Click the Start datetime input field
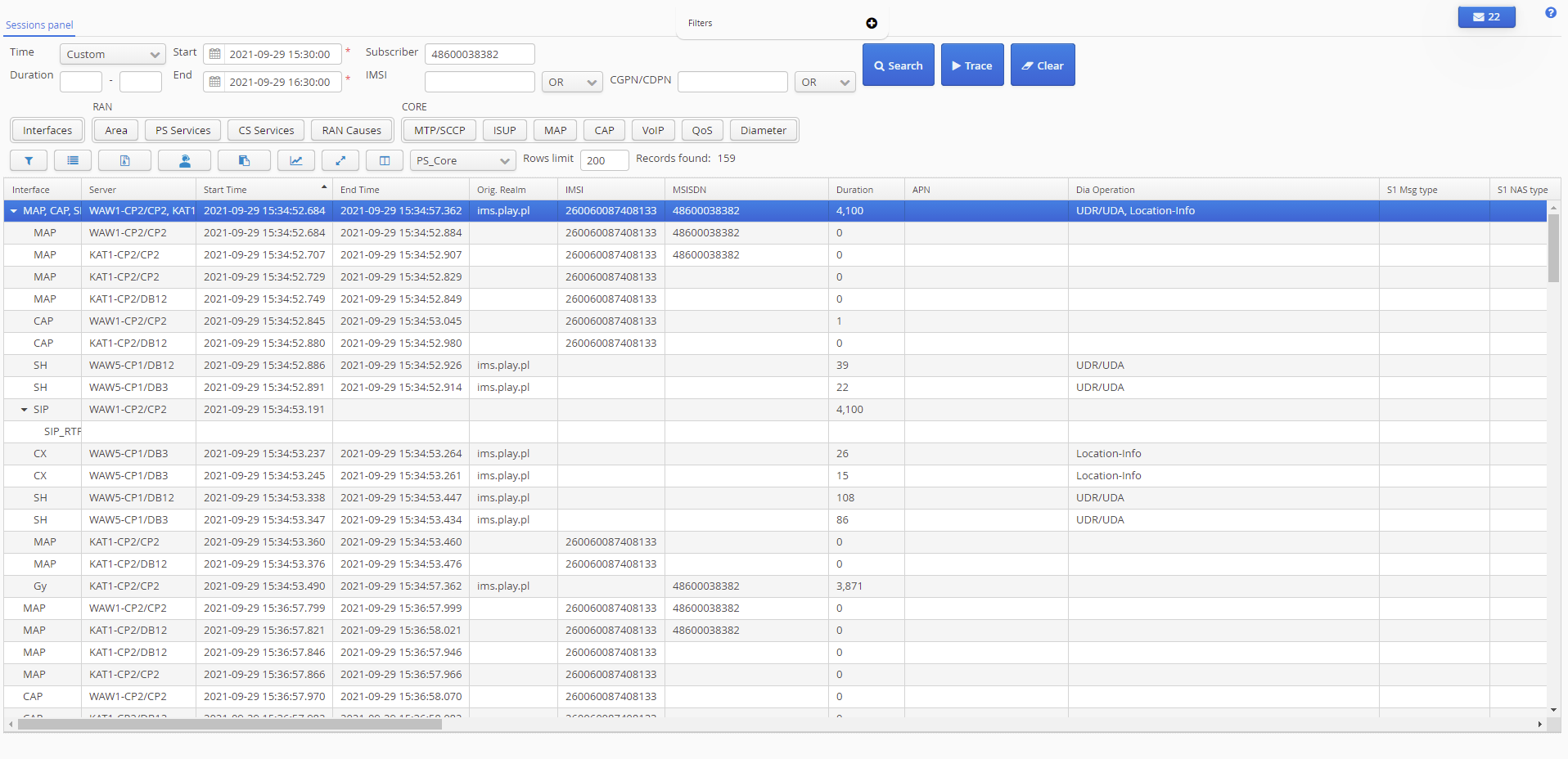 click(282, 54)
